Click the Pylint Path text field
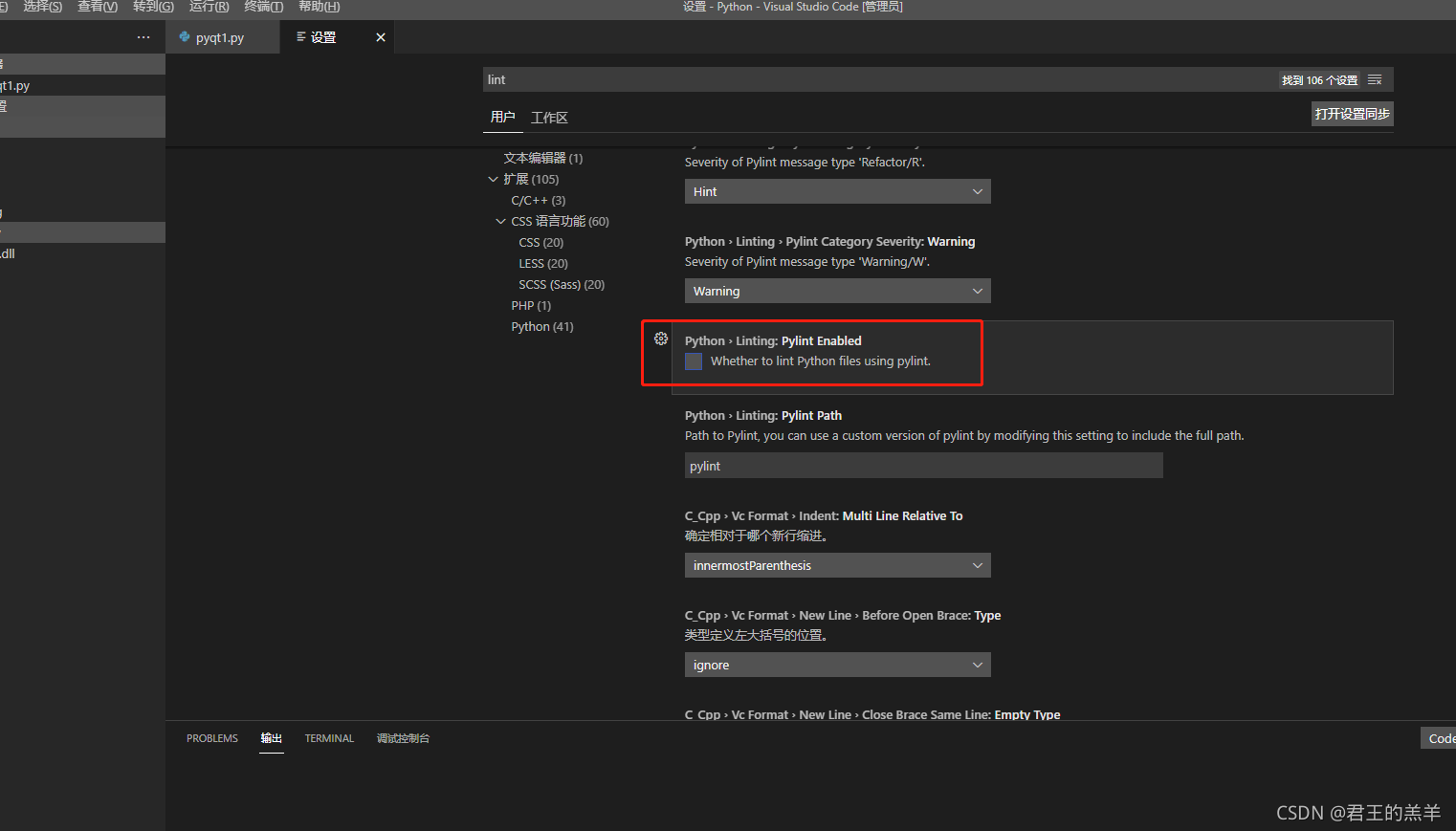This screenshot has width=1456, height=831. 923,466
